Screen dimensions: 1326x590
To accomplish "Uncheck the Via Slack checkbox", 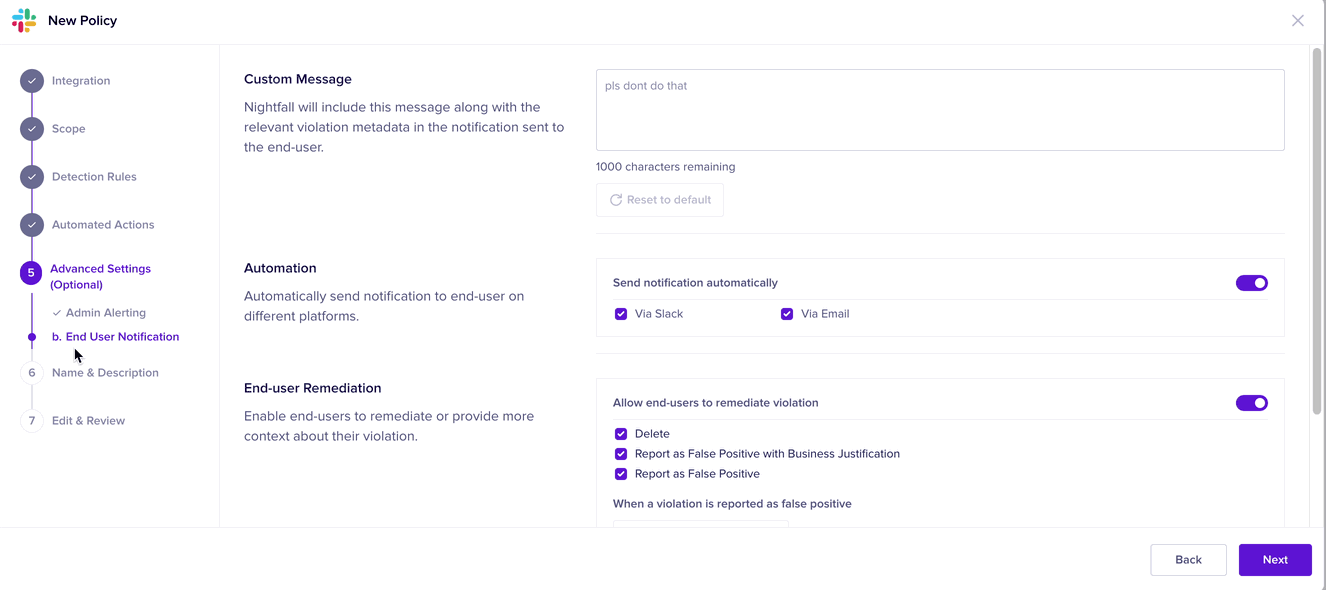I will (x=621, y=314).
